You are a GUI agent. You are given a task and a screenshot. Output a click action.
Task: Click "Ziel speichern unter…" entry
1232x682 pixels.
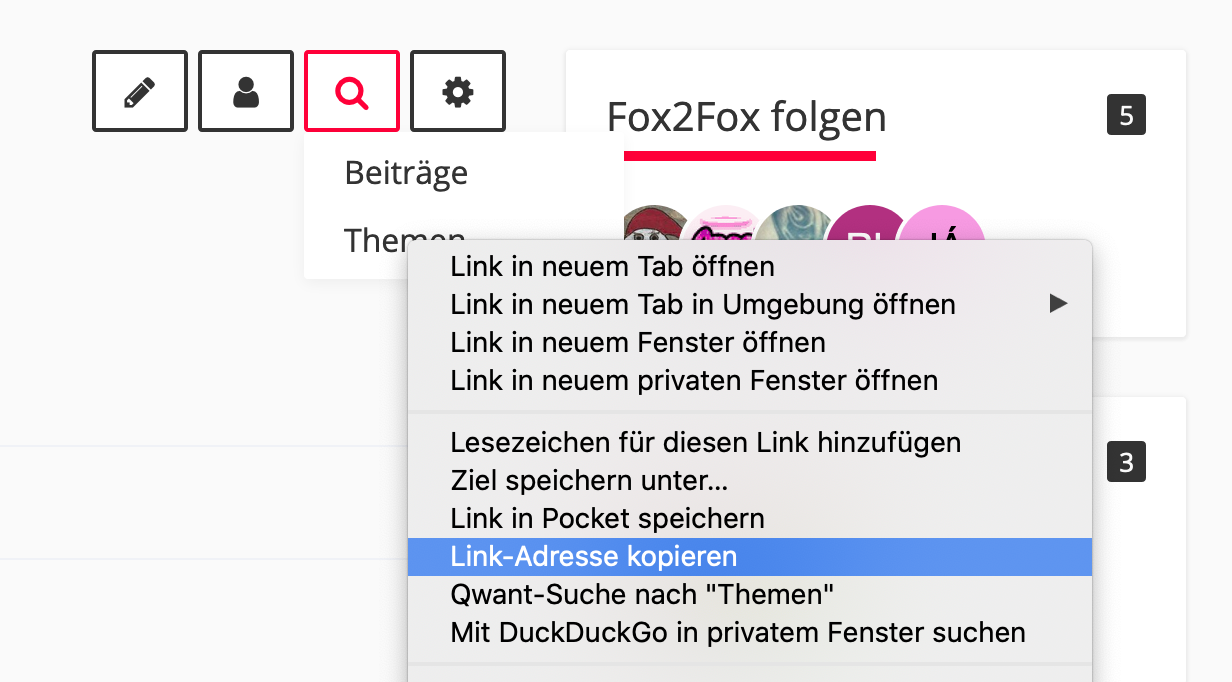coord(589,480)
